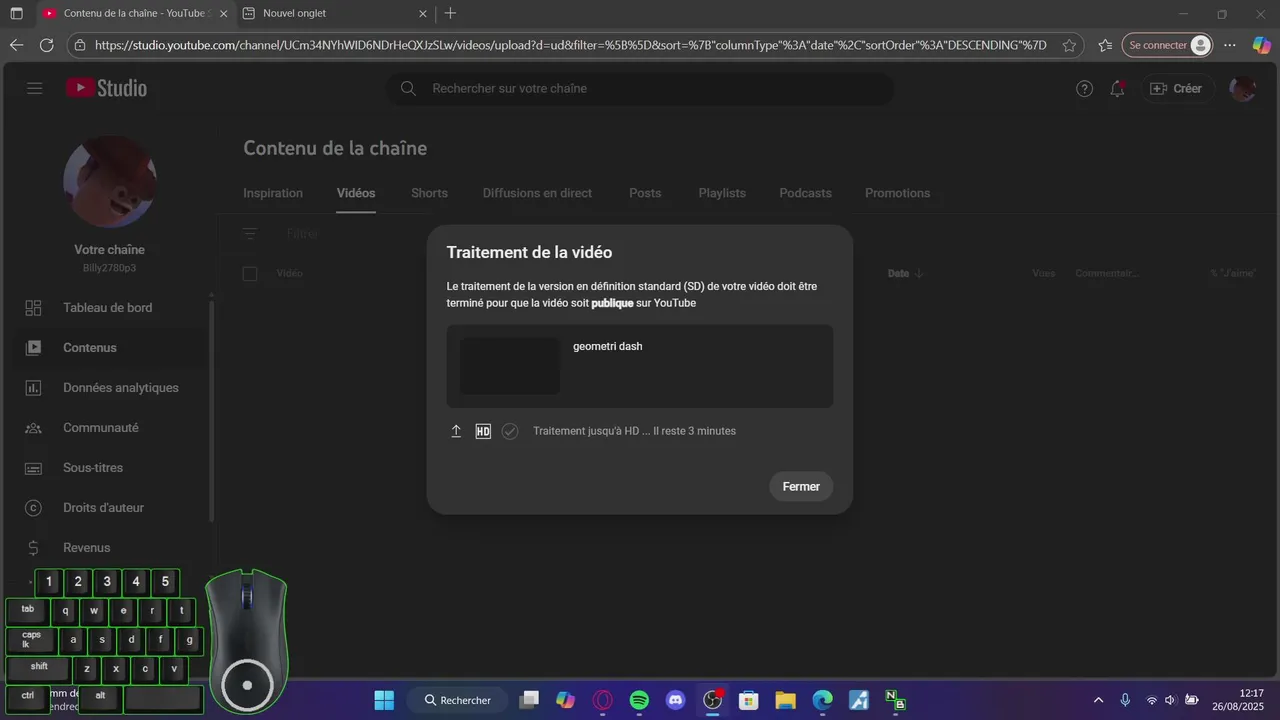
Task: Sort by the Date column header
Action: [905, 273]
